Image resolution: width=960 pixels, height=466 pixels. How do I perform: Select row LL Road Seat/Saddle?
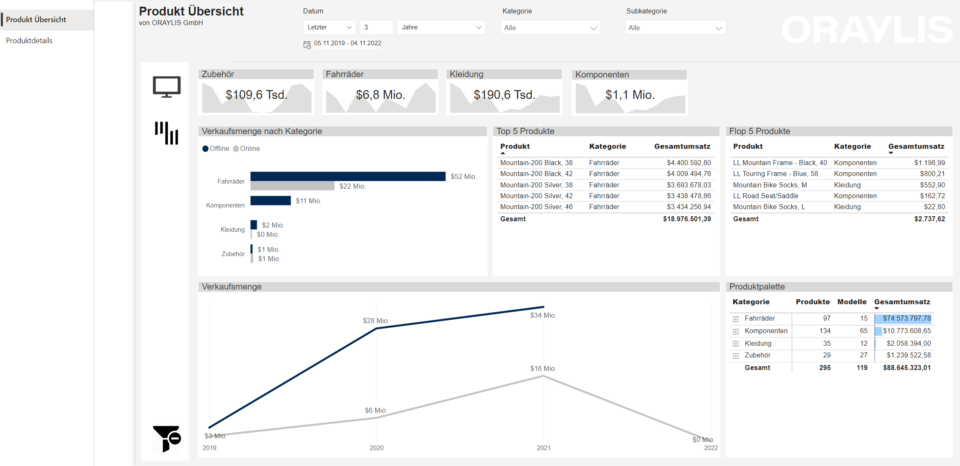coord(839,196)
